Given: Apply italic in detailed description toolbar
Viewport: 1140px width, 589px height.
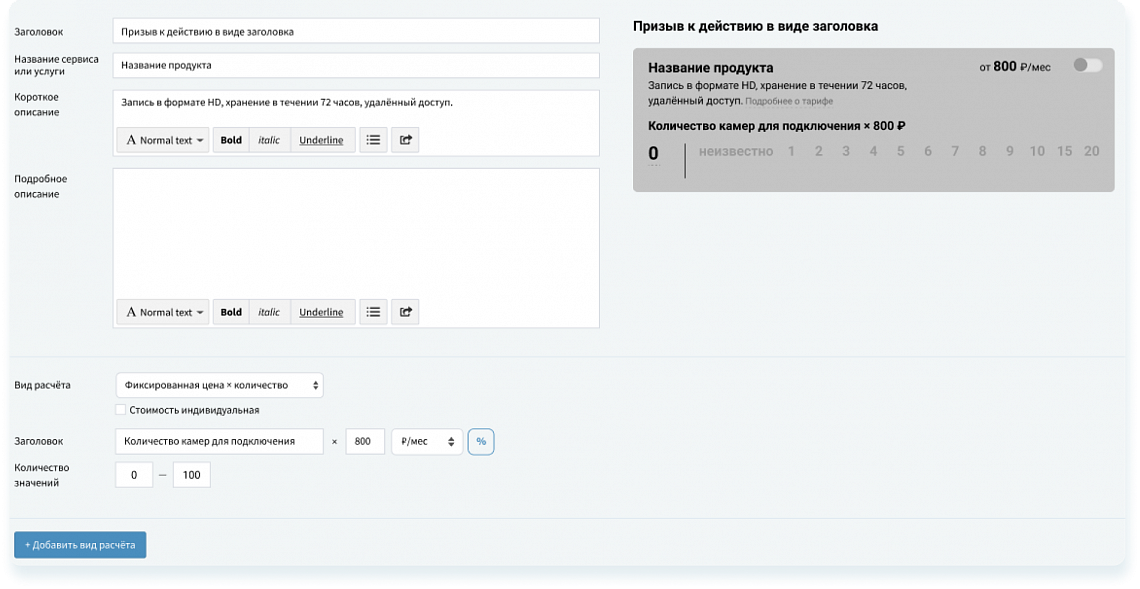Looking at the screenshot, I should pyautogui.click(x=269, y=311).
